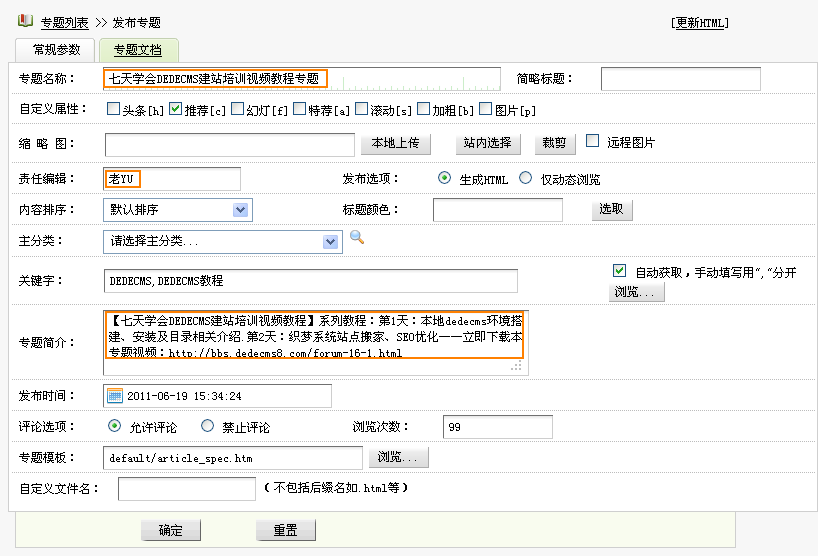Switch to the 常规参数 tab

[x=56, y=50]
